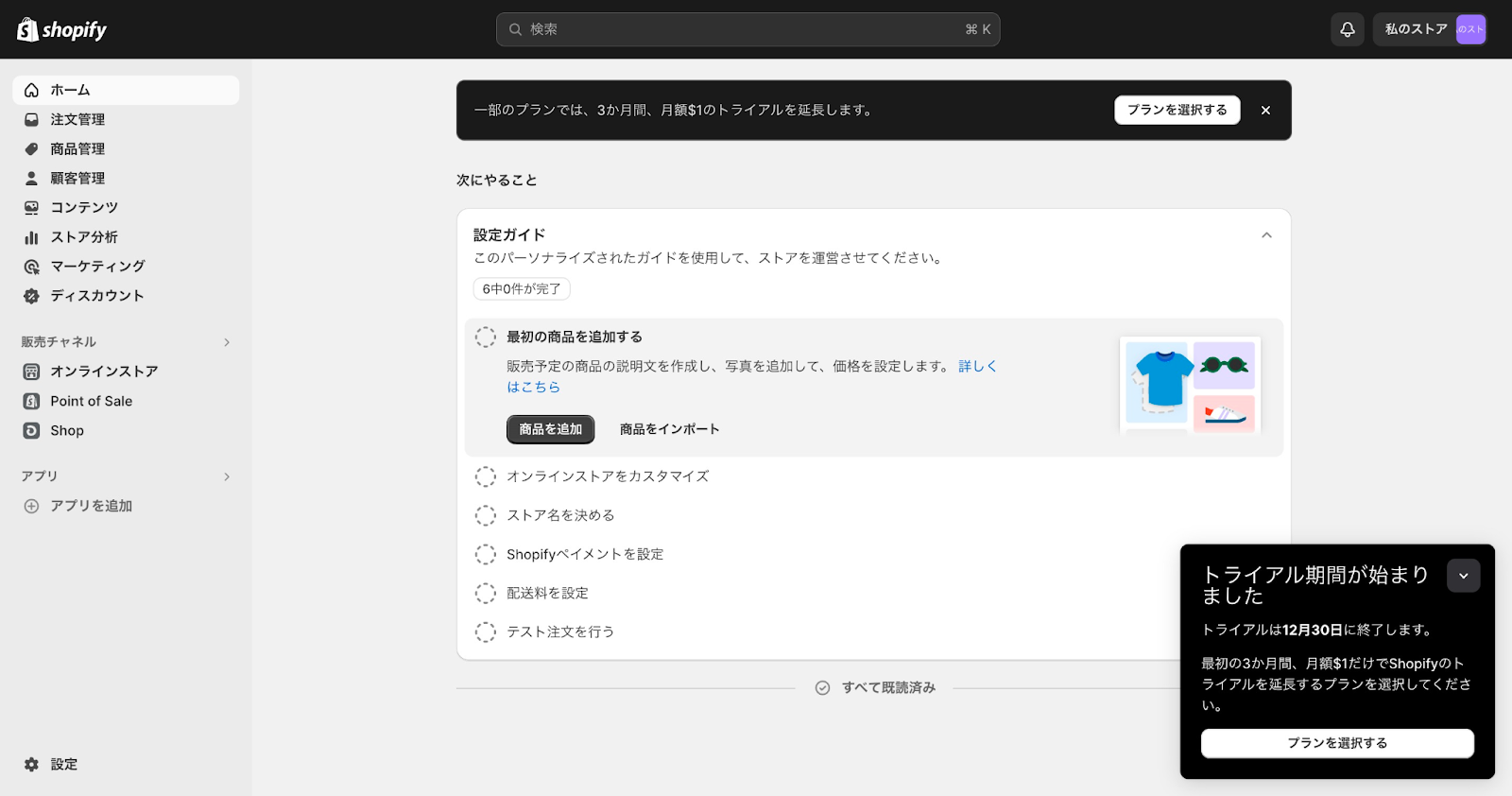1512x796 pixels.
Task: Open ホーム in the sidebar
Action: [126, 90]
